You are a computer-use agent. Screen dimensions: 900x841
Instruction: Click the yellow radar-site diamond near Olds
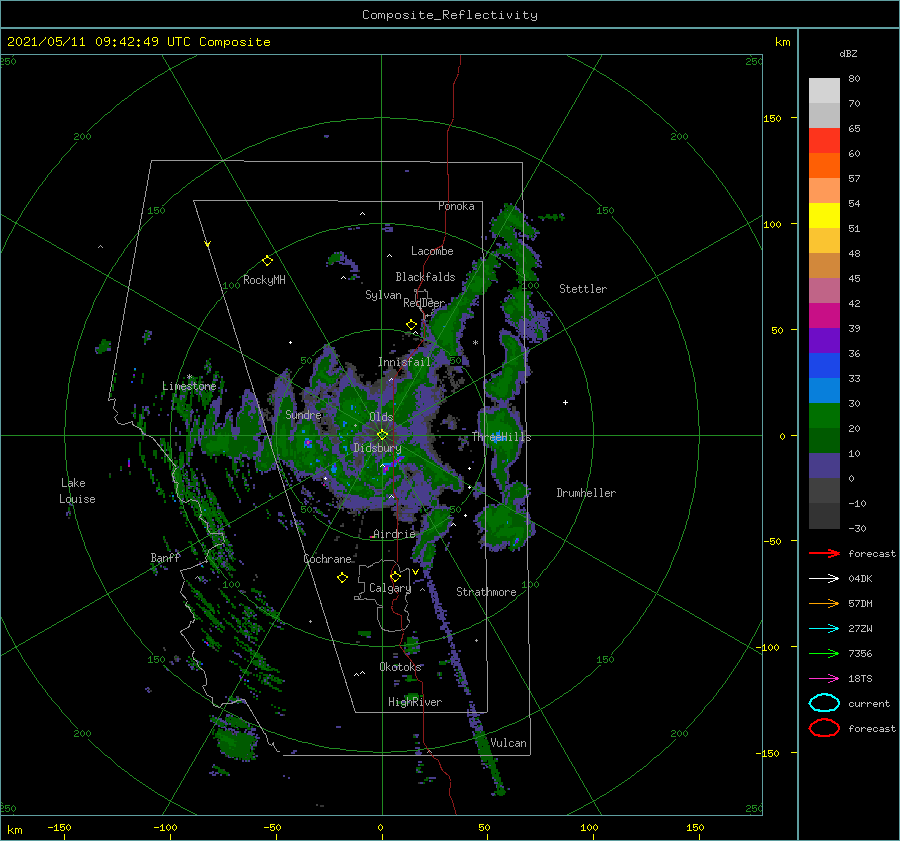coord(382,435)
